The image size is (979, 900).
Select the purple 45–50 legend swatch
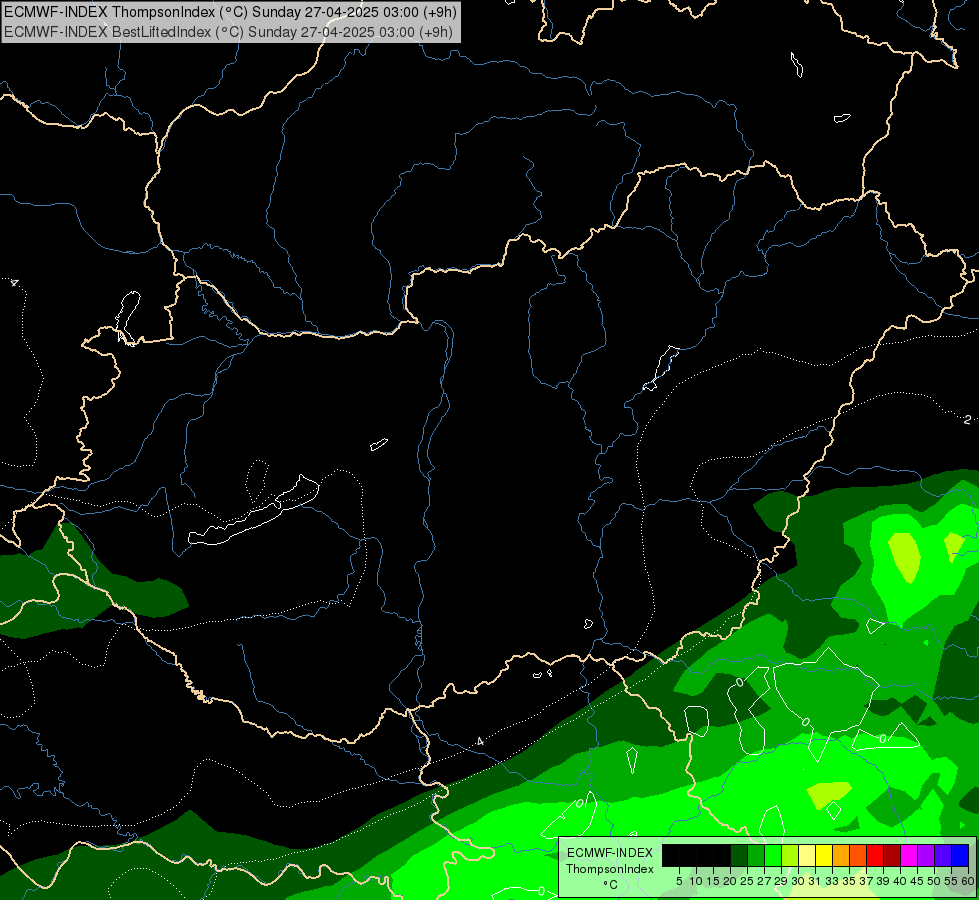click(x=926, y=855)
